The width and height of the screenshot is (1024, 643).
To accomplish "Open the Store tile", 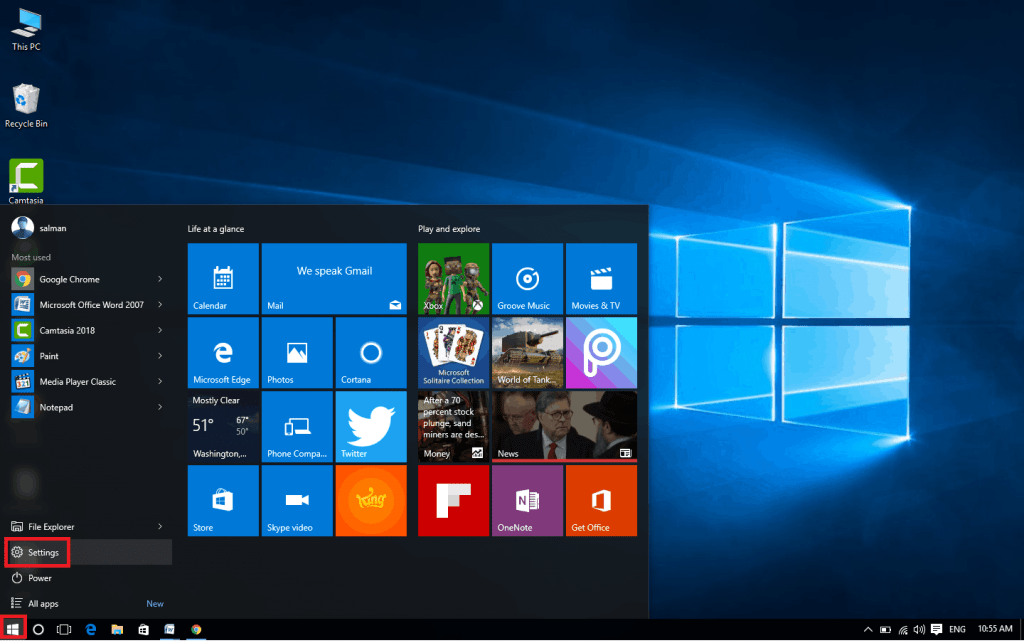I will pos(222,500).
